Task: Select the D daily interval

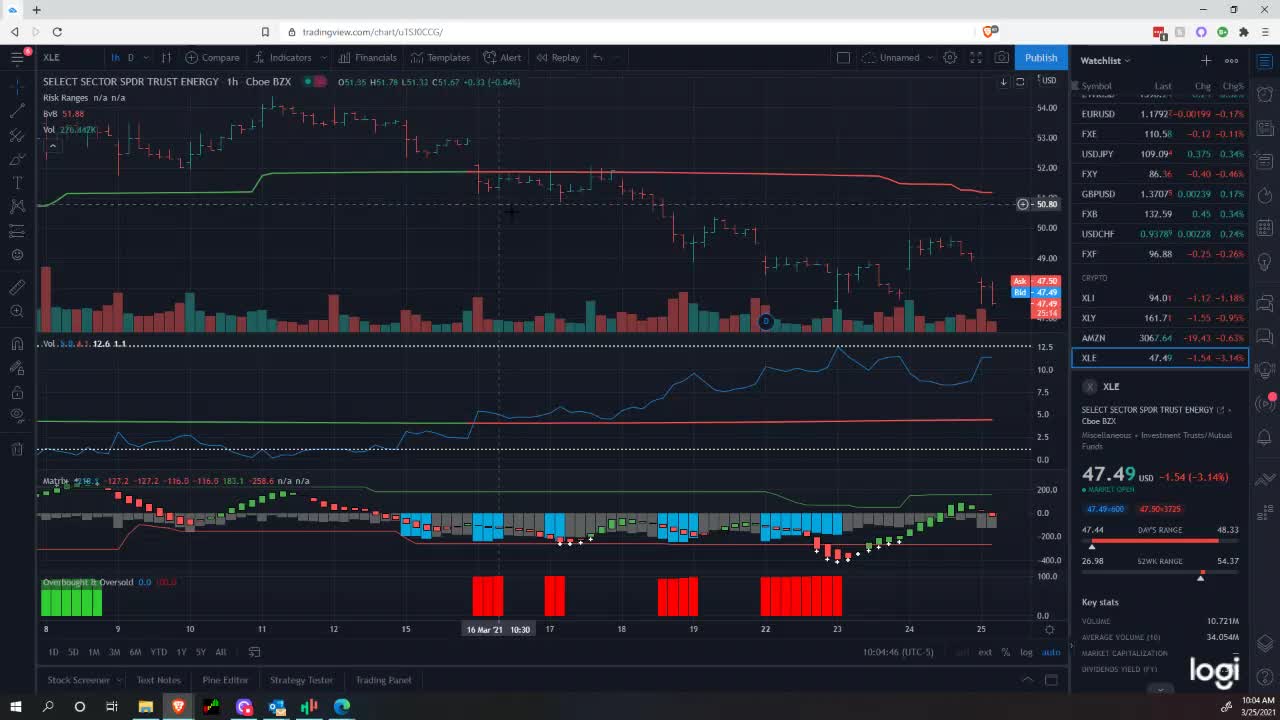Action: pyautogui.click(x=130, y=57)
